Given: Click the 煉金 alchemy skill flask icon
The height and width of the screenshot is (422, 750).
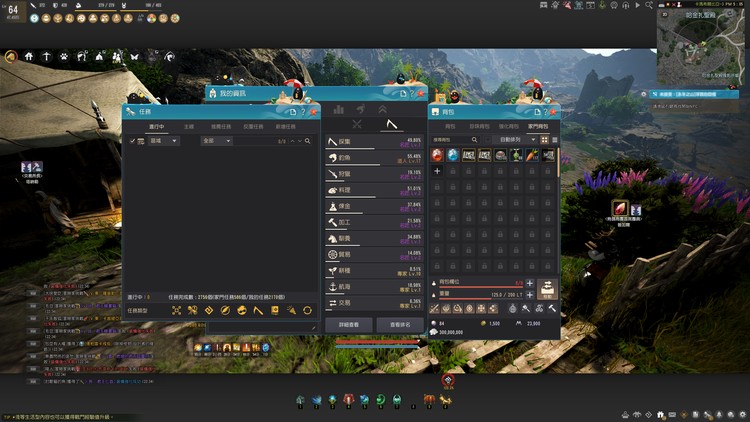Looking at the screenshot, I should tap(333, 206).
